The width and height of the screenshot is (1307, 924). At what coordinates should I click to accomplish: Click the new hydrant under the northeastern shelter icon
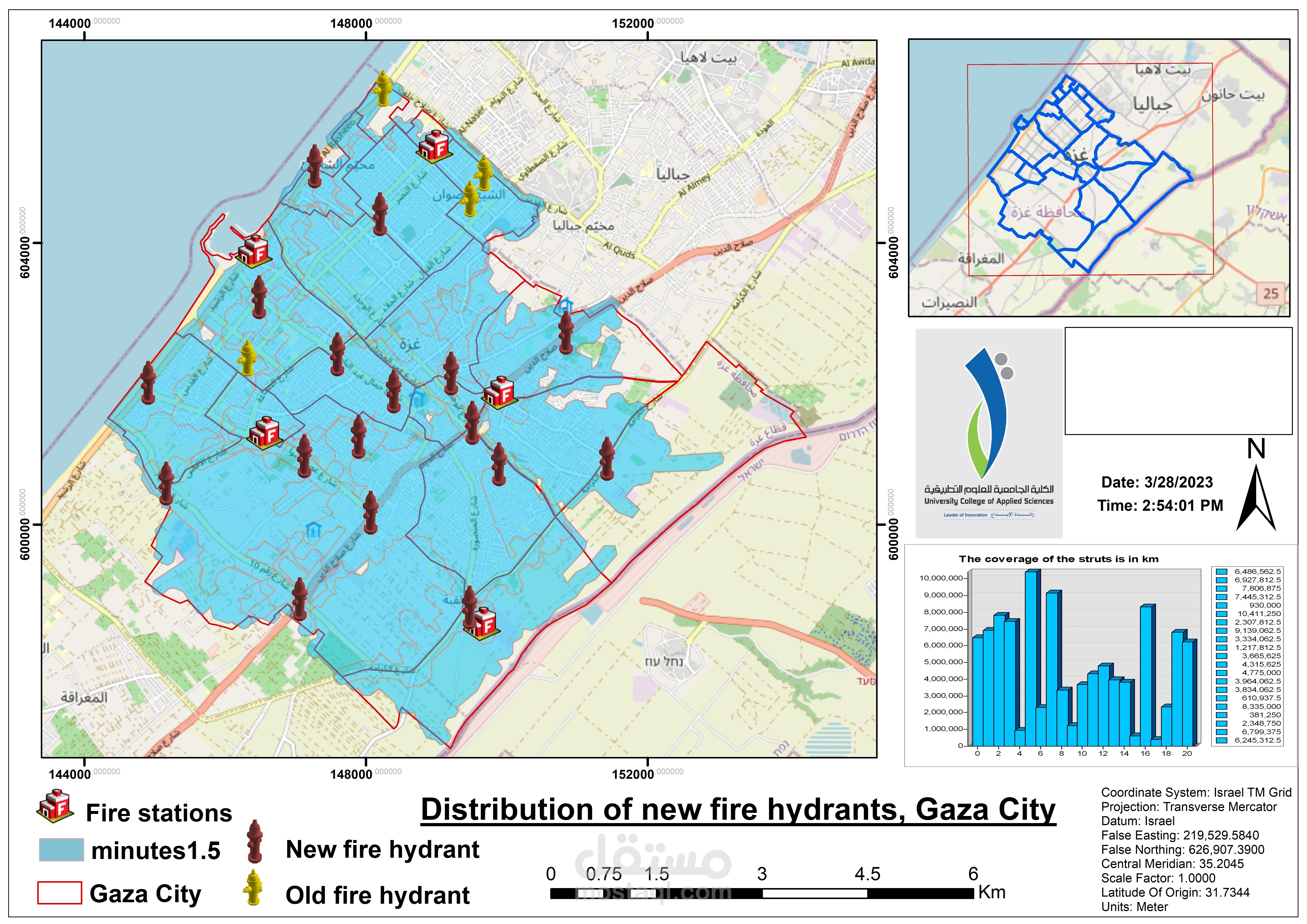pyautogui.click(x=566, y=333)
